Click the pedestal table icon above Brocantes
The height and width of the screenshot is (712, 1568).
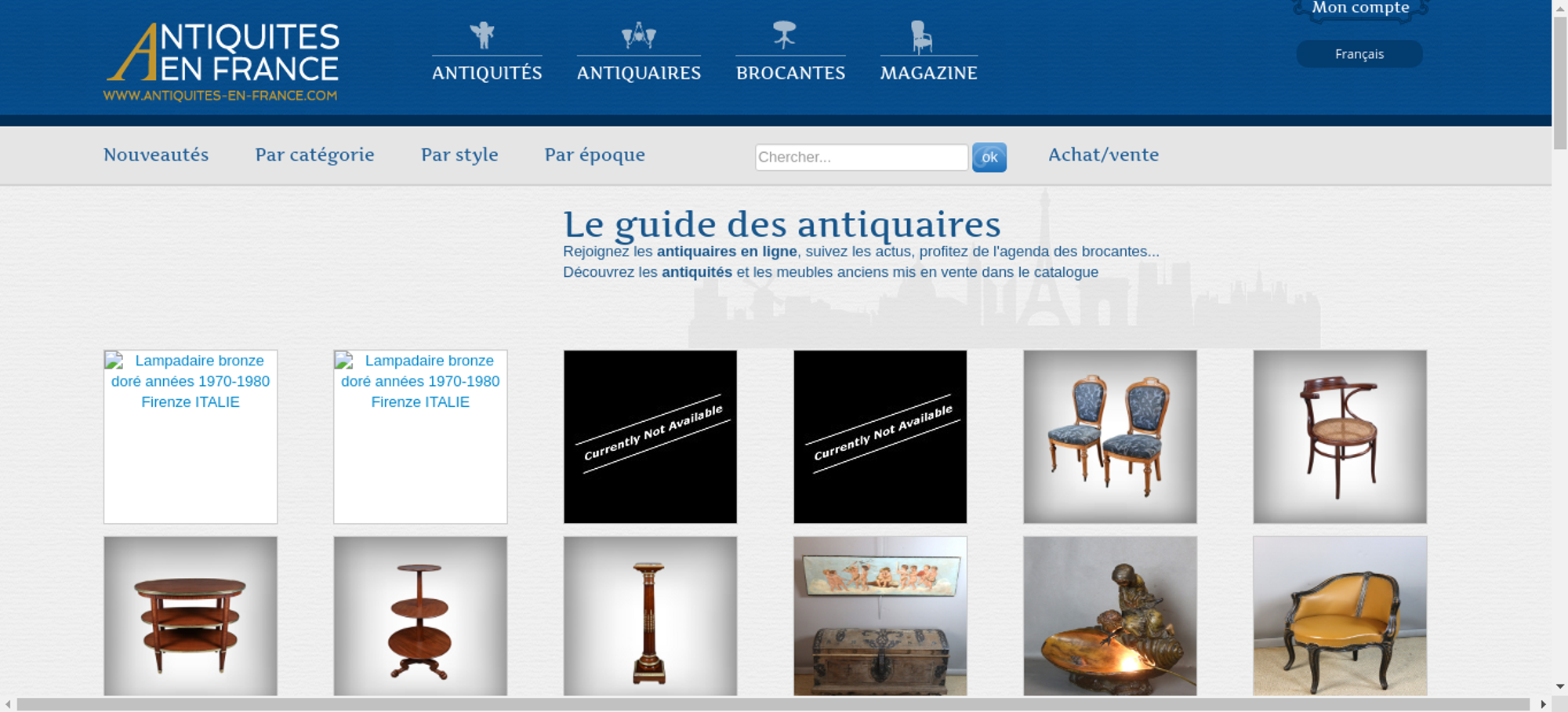click(784, 35)
